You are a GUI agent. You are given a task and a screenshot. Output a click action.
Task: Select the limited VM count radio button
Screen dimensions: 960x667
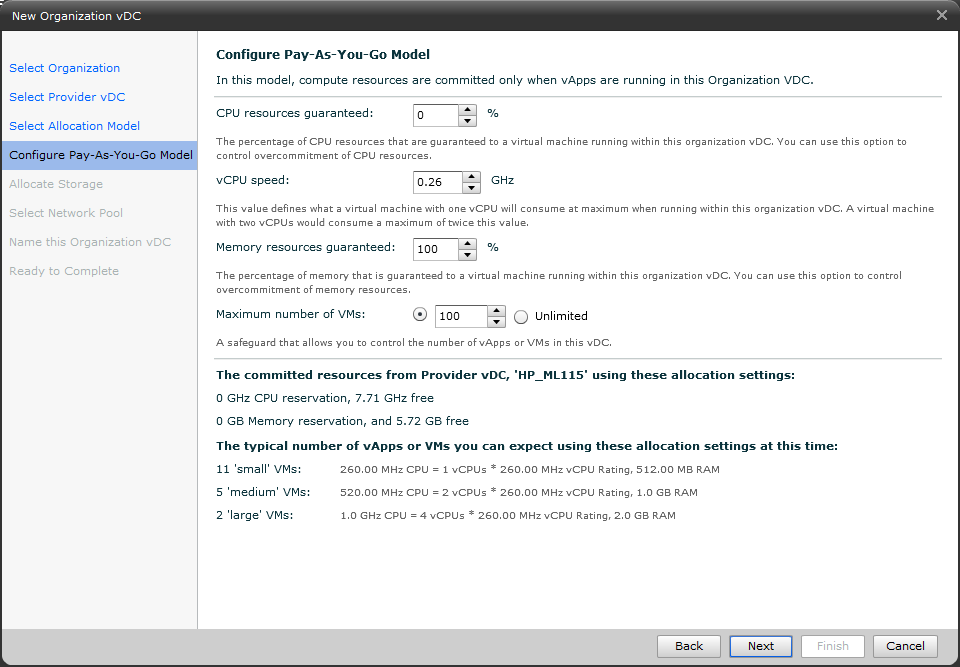(x=420, y=315)
